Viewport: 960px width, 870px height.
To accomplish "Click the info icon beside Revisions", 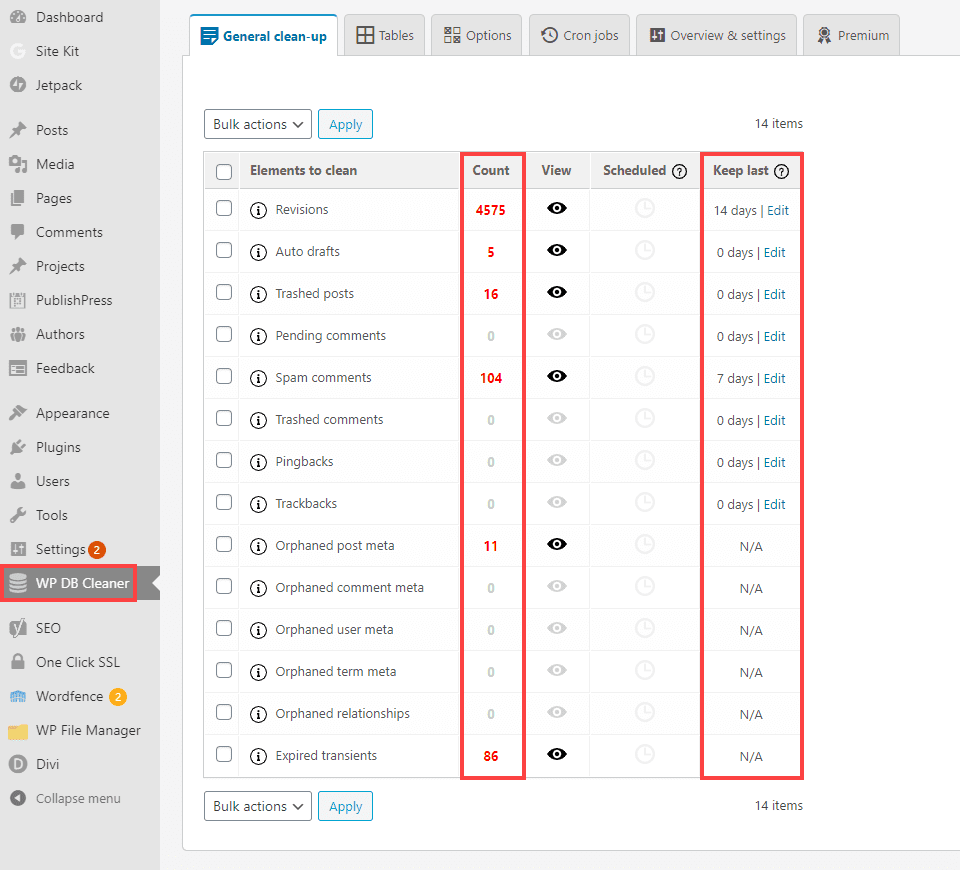I will [258, 210].
